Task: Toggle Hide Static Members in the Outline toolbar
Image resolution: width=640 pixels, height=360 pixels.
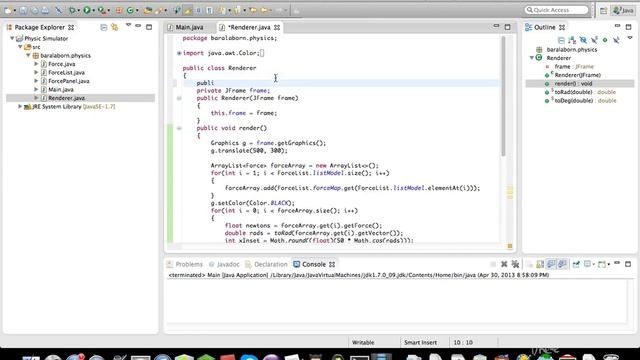Action: [x=594, y=40]
